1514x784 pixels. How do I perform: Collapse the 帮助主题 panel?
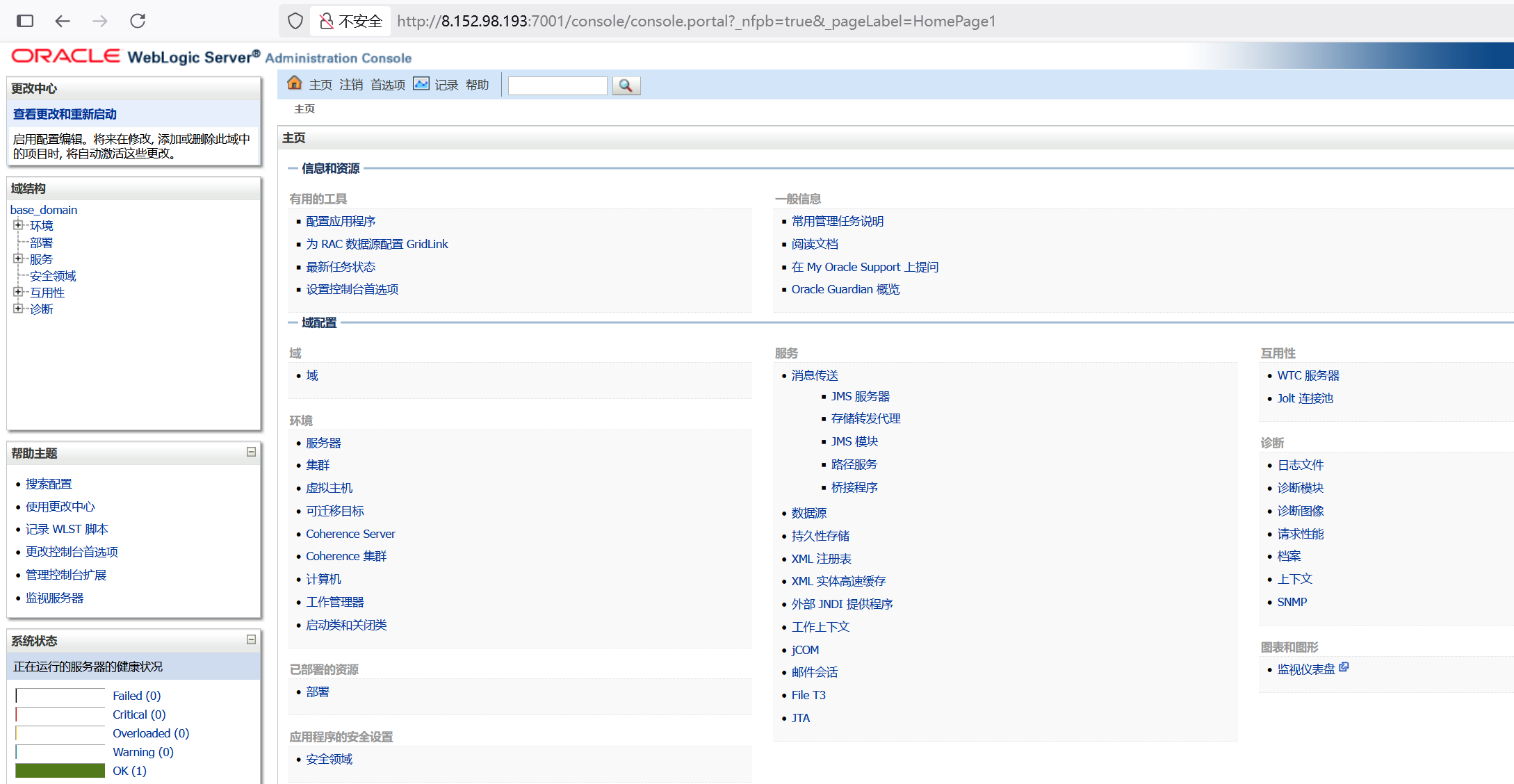[x=251, y=452]
